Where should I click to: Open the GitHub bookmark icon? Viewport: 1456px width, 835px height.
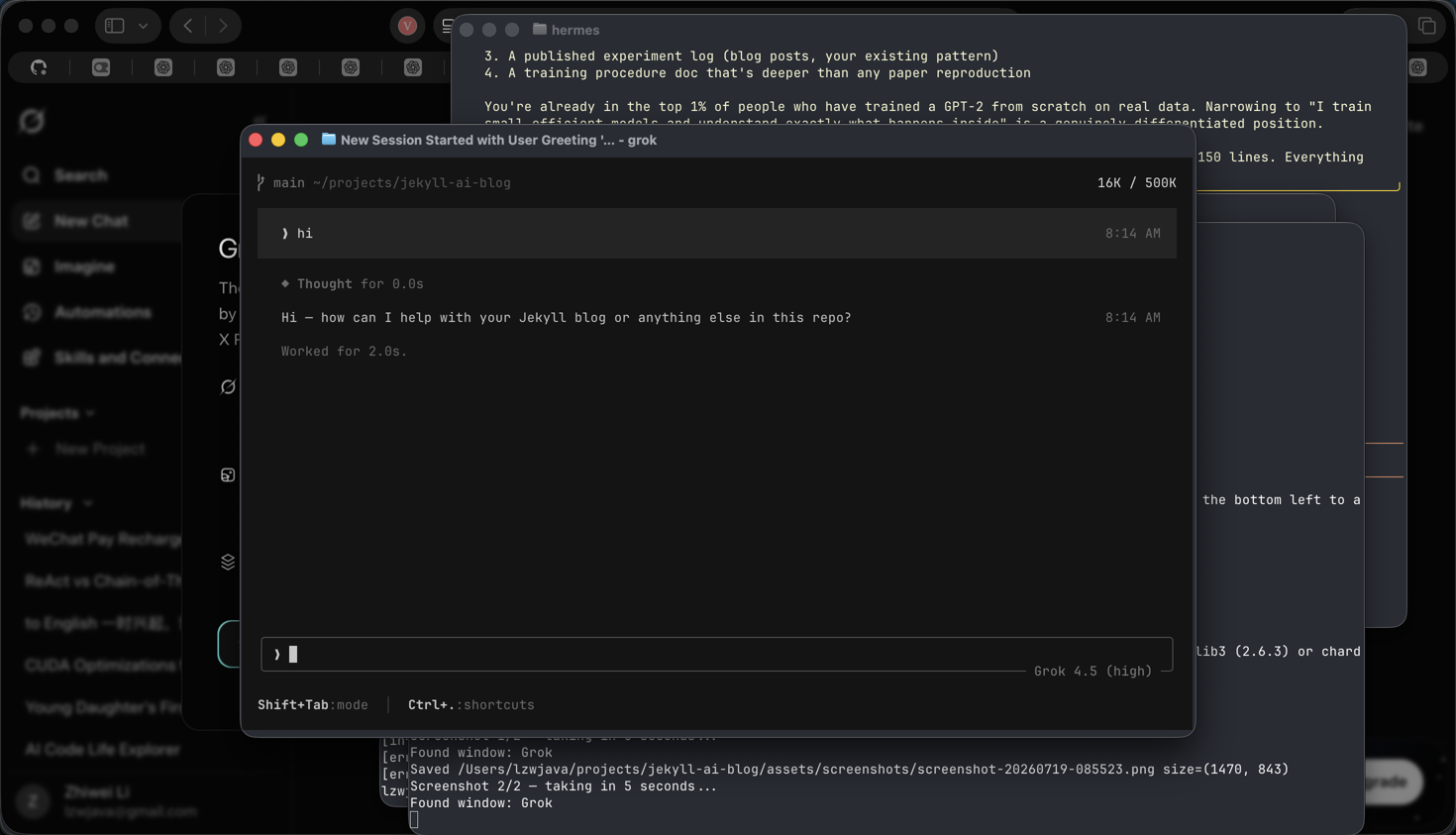click(x=39, y=67)
